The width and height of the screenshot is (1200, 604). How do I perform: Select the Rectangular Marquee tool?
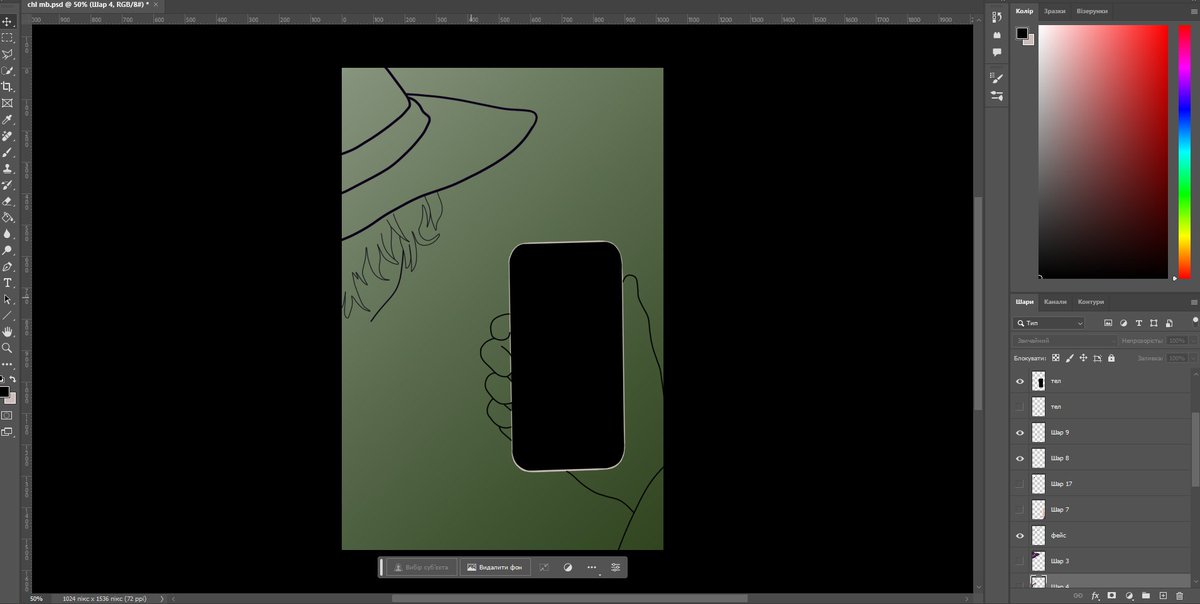point(7,37)
